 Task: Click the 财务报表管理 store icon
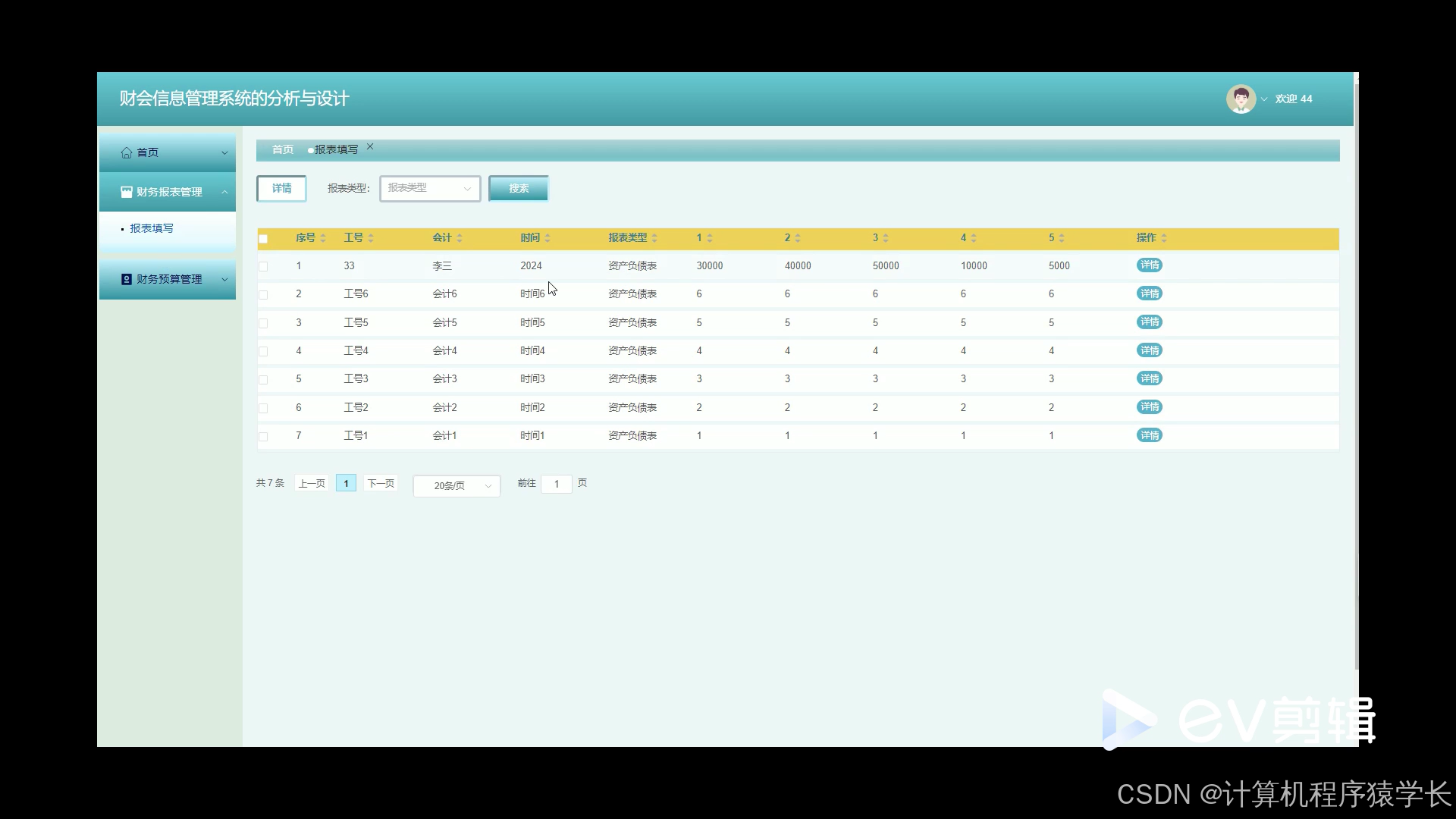coord(126,193)
